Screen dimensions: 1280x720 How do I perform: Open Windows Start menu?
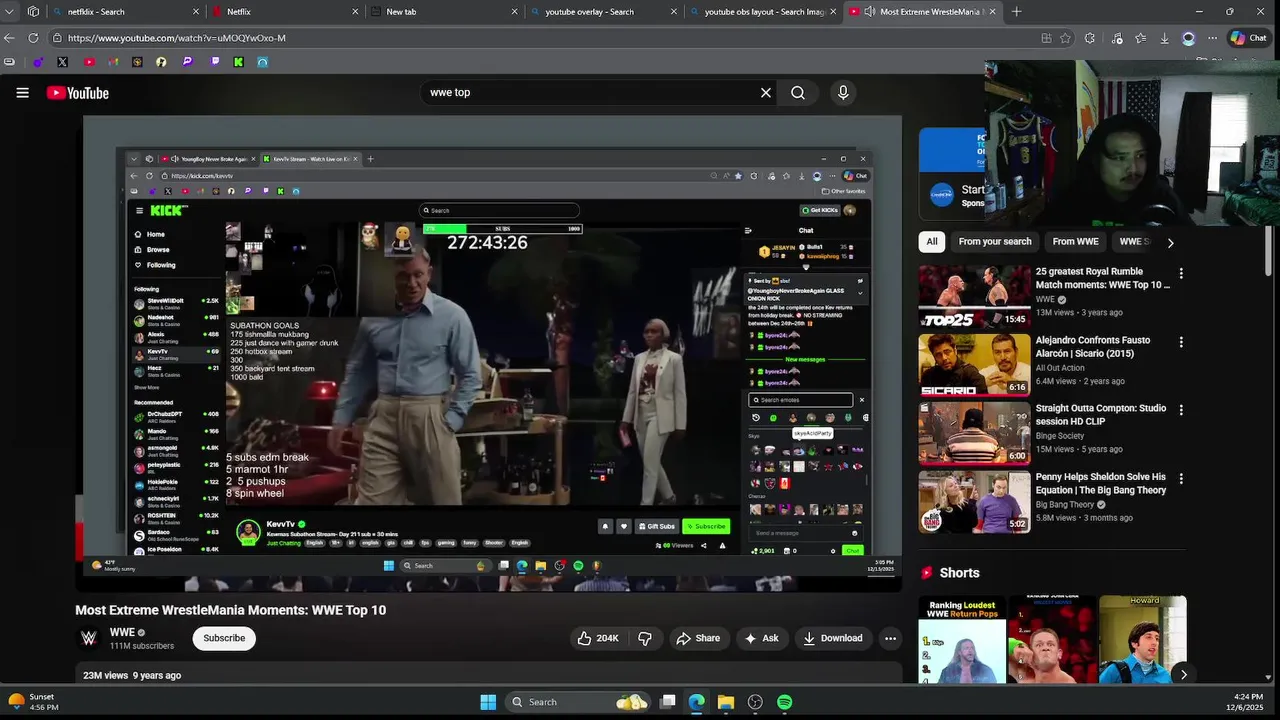488,702
